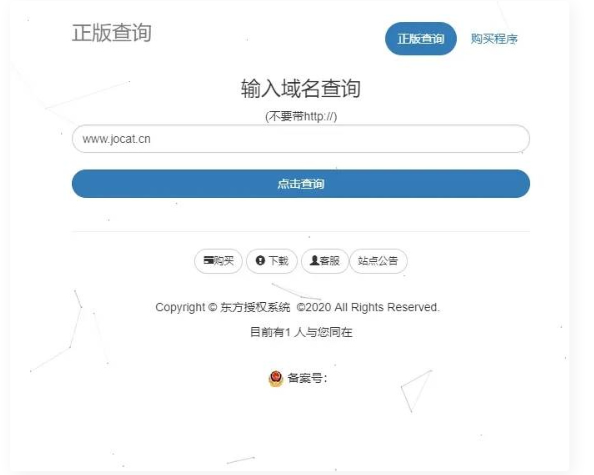Click the ©2020 All Rights Reserved text
Image resolution: width=594 pixels, height=475 pixels.
coord(368,307)
